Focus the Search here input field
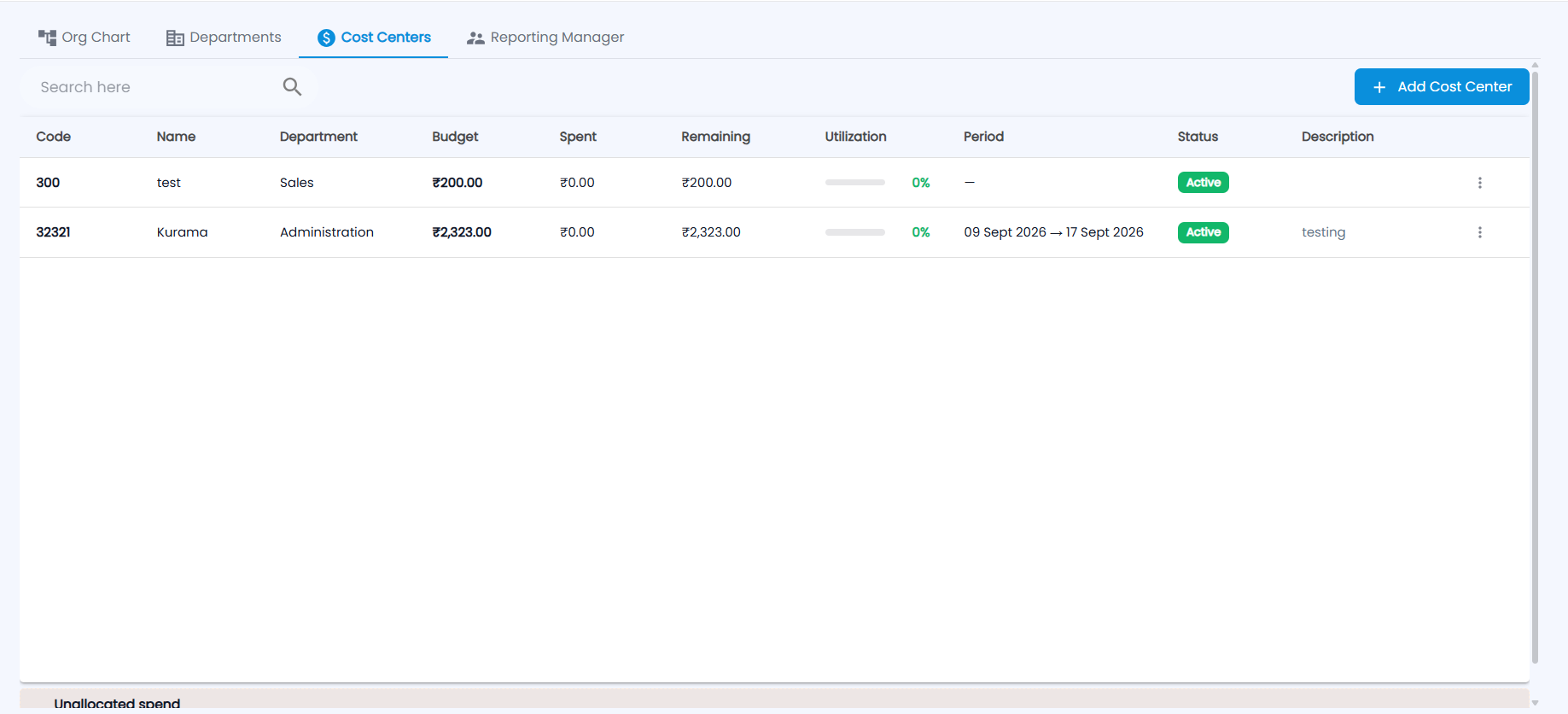The width and height of the screenshot is (1568, 714). (154, 87)
